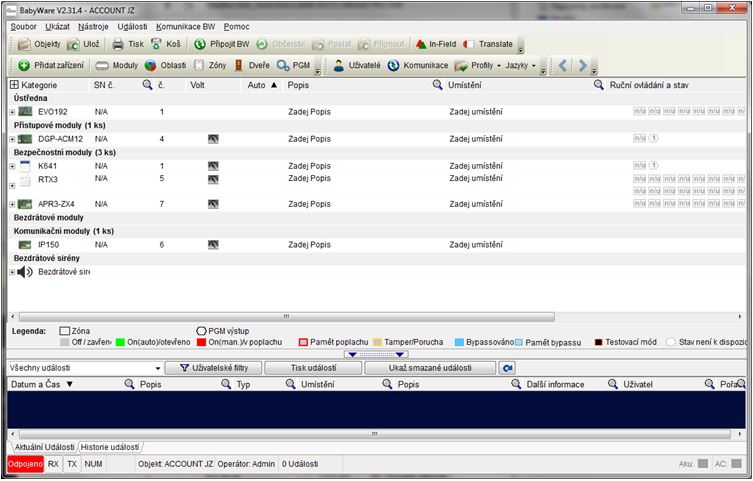753x481 pixels.
Task: Expand the EVO192 tree row
Action: [x=12, y=112]
